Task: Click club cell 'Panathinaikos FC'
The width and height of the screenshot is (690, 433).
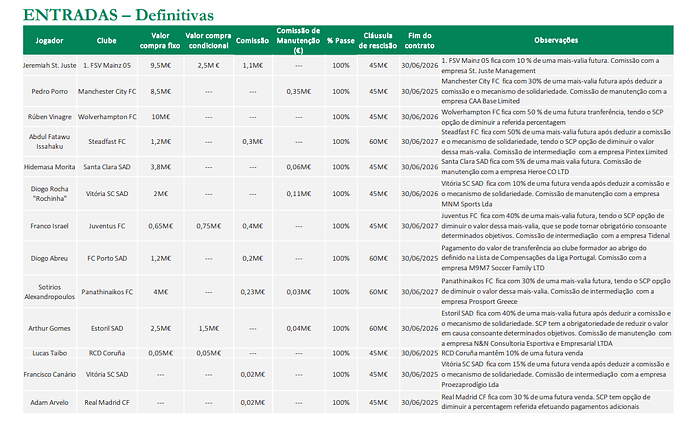Action: click(x=107, y=292)
